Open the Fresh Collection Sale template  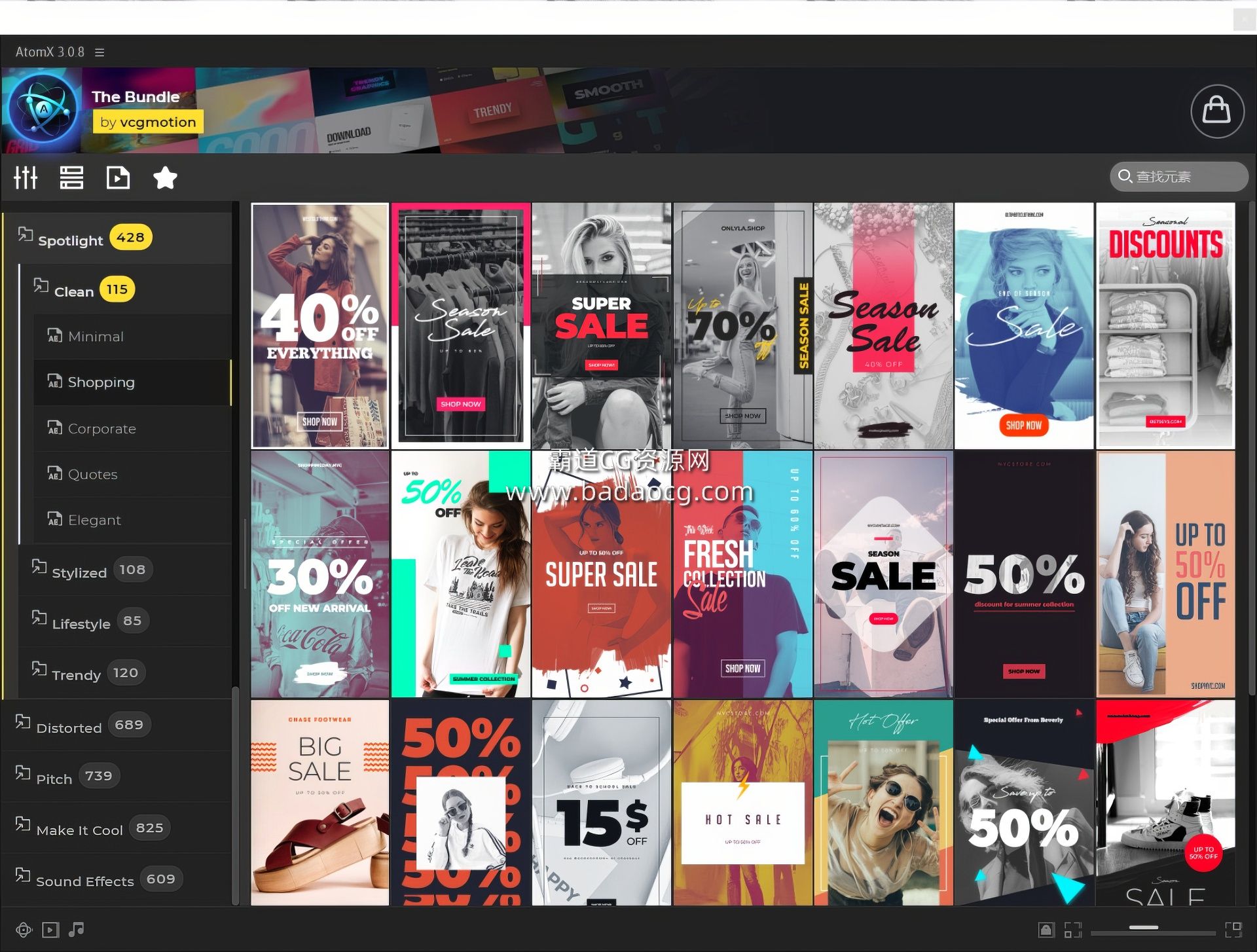tap(743, 574)
